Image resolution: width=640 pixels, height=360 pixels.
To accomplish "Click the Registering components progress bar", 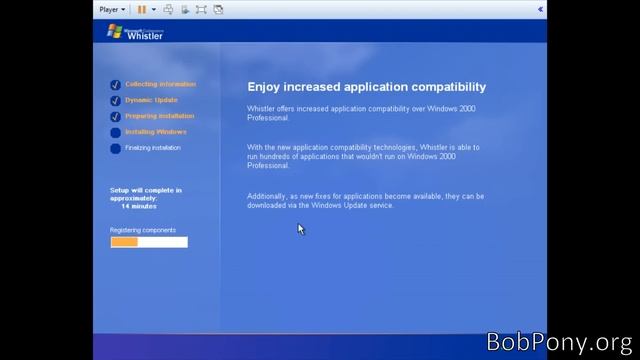I will (149, 242).
